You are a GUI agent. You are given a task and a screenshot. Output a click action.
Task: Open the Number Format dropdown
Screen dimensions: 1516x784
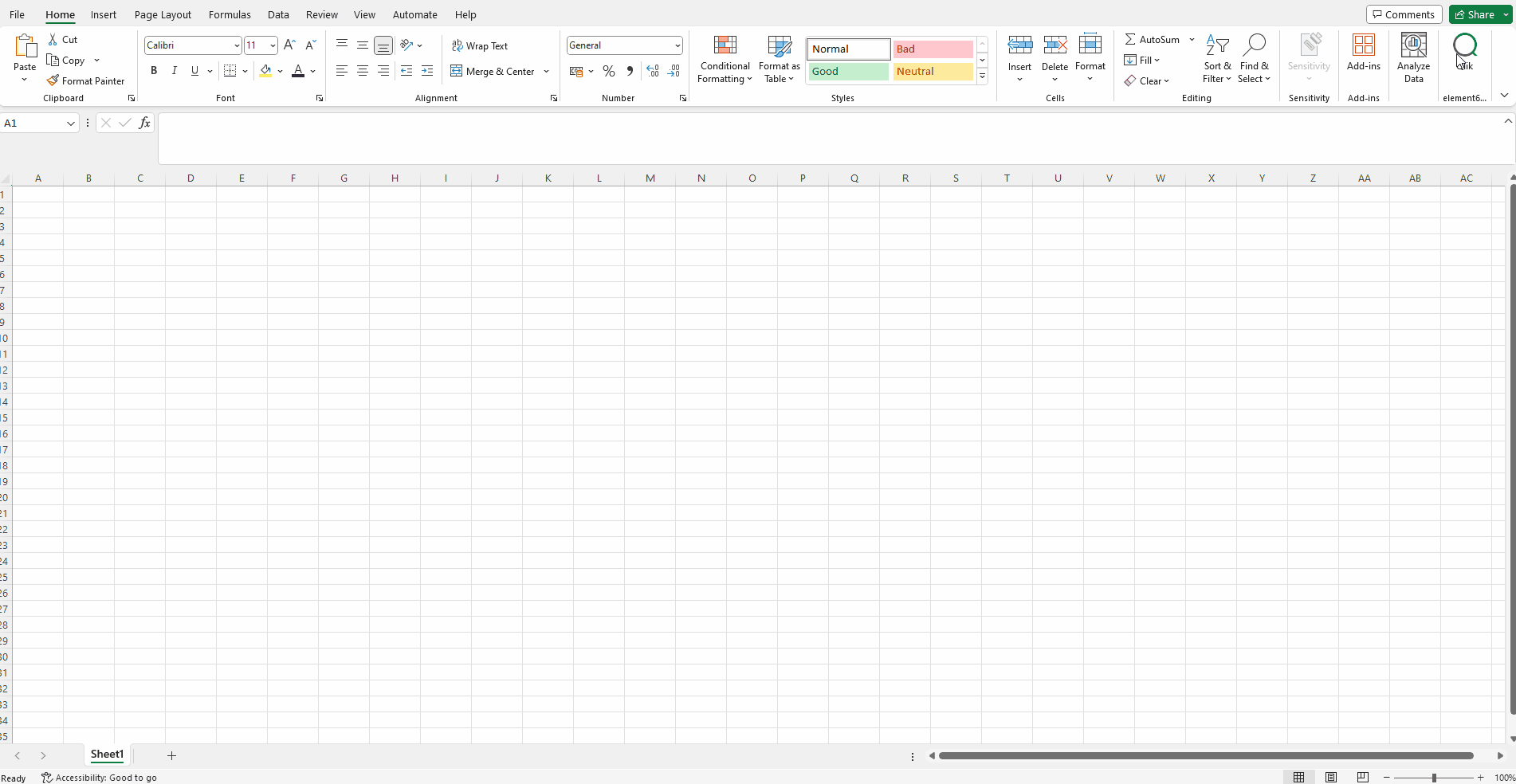pyautogui.click(x=624, y=45)
